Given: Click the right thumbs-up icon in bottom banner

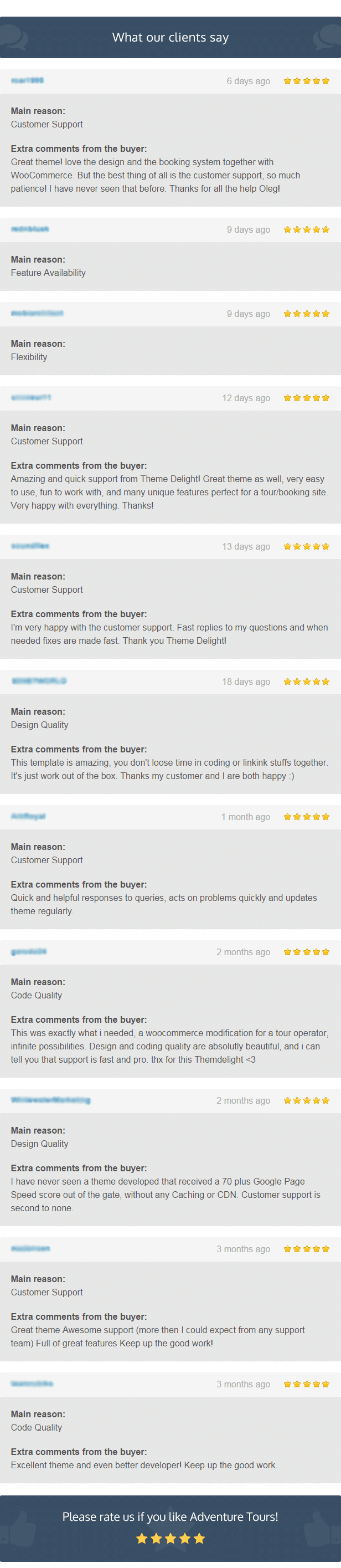Looking at the screenshot, I should click(x=323, y=1526).
